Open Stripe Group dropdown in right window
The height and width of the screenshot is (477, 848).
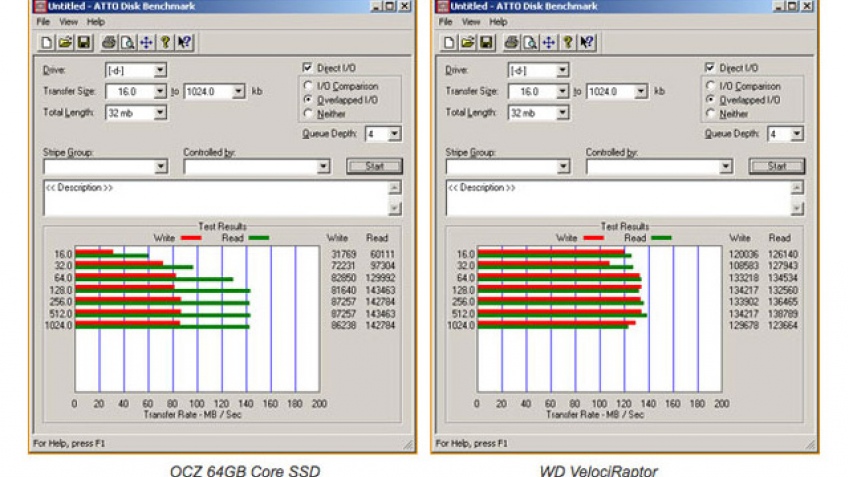(563, 166)
